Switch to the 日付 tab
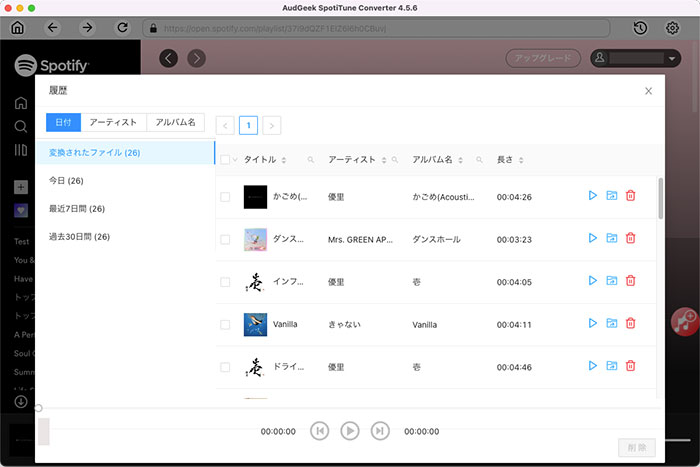This screenshot has width=700, height=467. tap(63, 122)
